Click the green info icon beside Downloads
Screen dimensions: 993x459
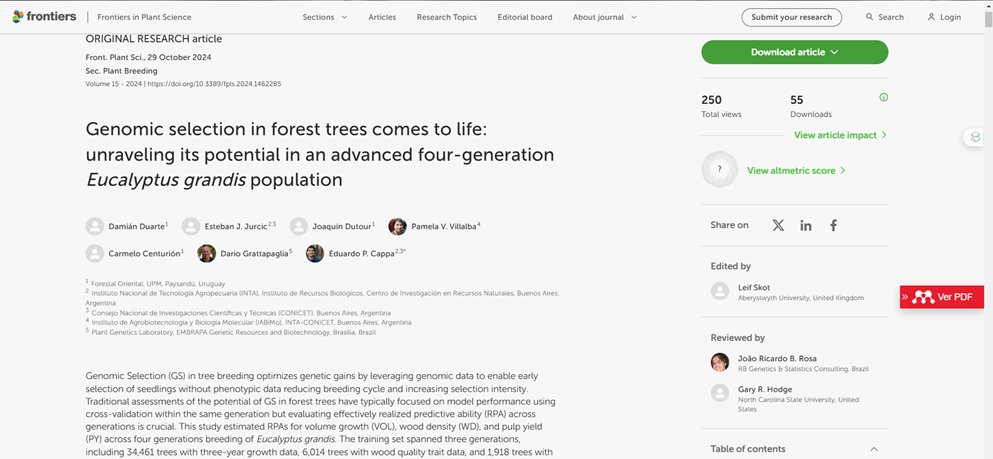pos(883,97)
